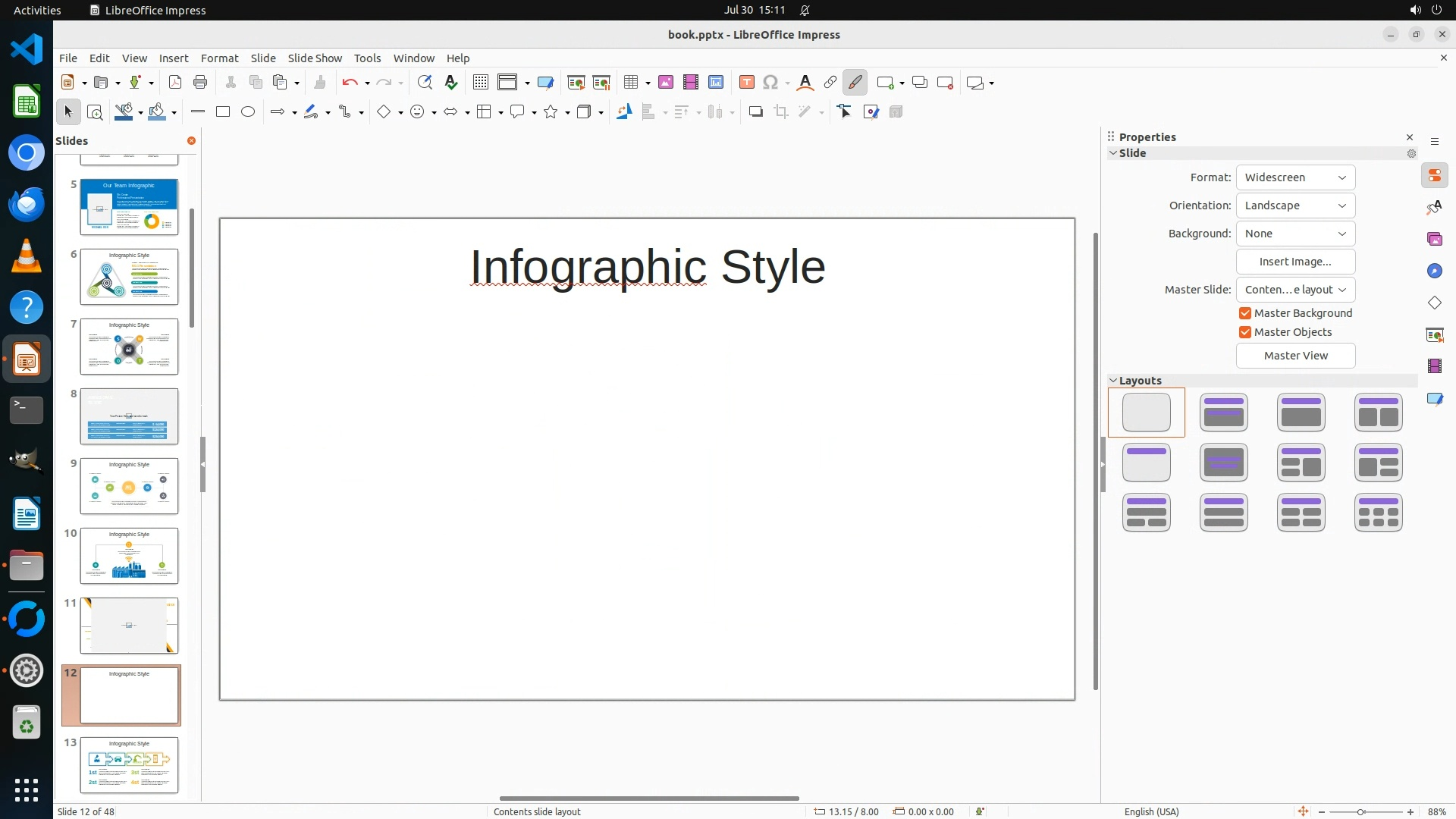Image resolution: width=1456 pixels, height=819 pixels.
Task: Uncheck the Master Background checkbox
Action: 1245,313
